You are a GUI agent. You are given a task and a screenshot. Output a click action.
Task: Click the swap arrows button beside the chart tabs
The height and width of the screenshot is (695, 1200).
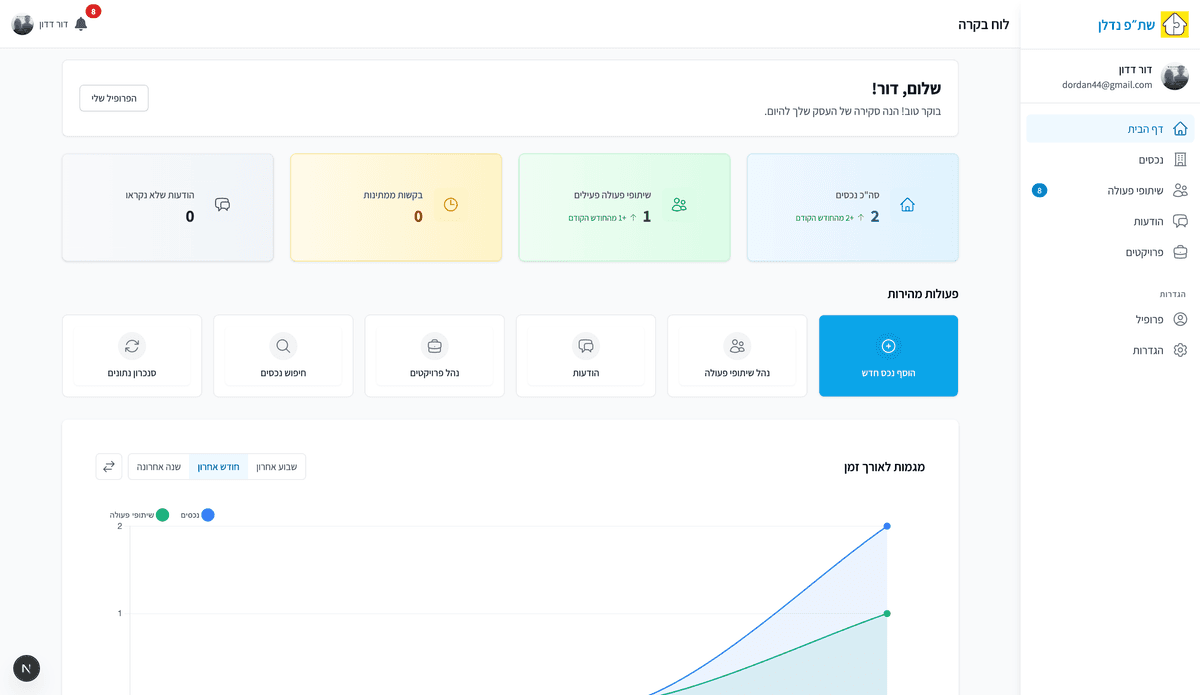(109, 466)
